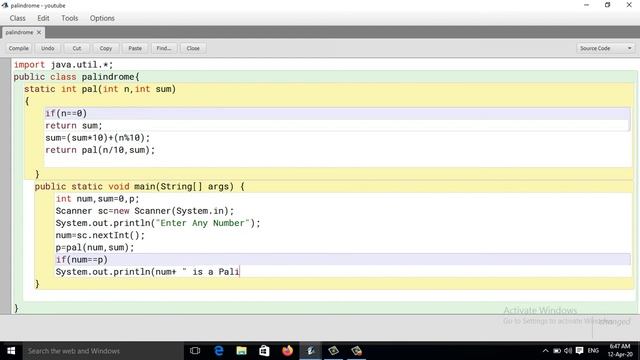Close the palindrome tab with its X
The image size is (640, 360).
pos(39,32)
